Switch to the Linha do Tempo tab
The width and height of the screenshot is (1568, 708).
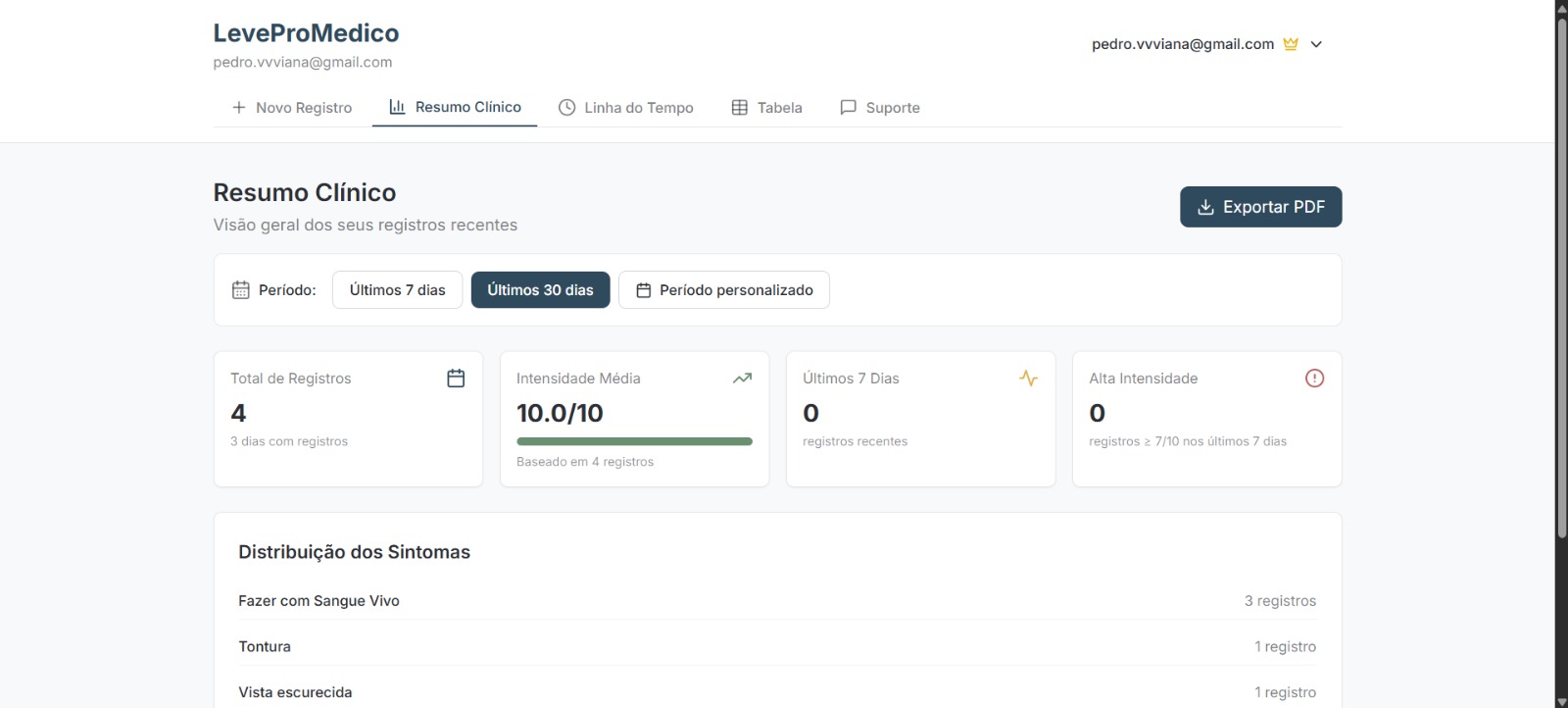(x=626, y=108)
